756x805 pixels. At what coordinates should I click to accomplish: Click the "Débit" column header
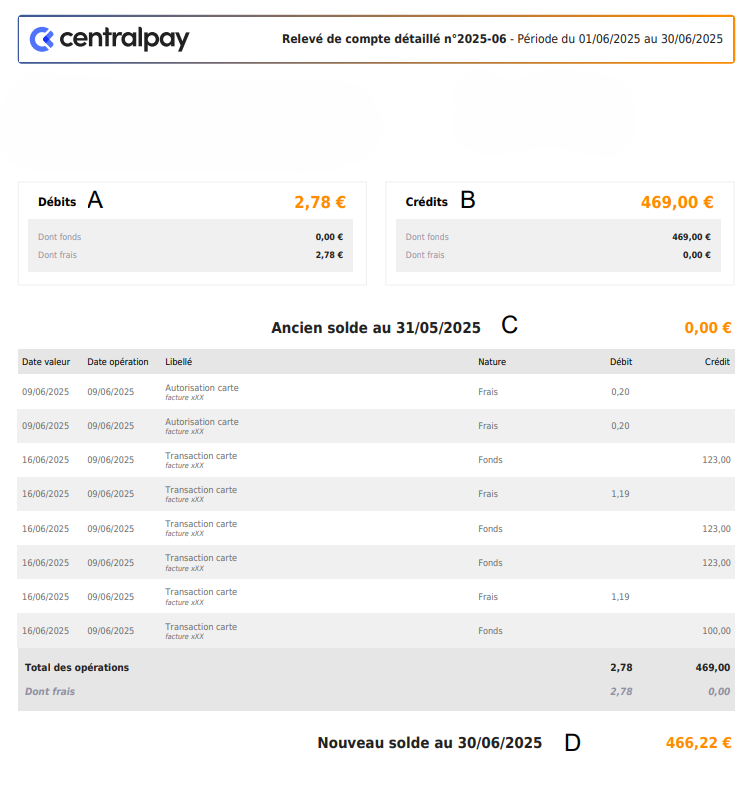click(x=621, y=362)
